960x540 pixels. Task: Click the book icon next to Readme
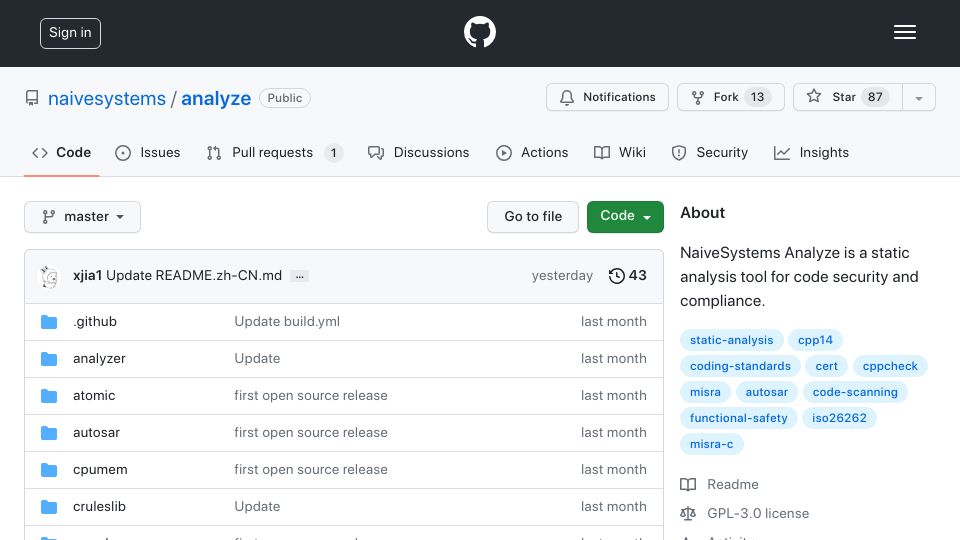click(x=688, y=485)
